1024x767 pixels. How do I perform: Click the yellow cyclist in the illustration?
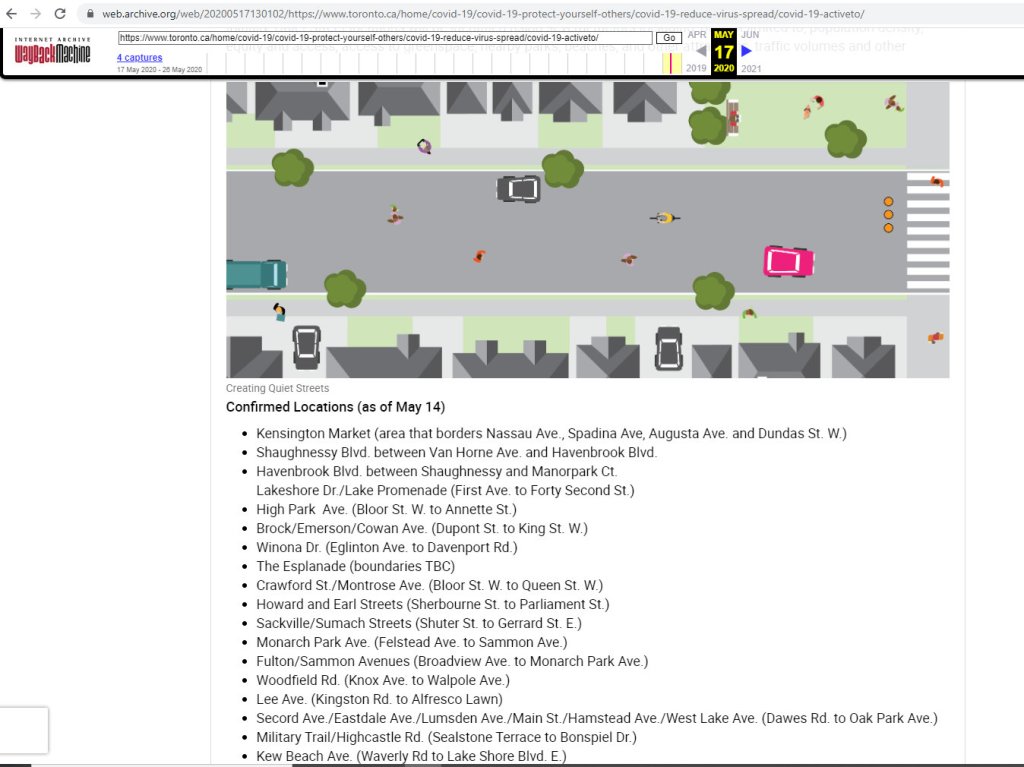pyautogui.click(x=662, y=218)
